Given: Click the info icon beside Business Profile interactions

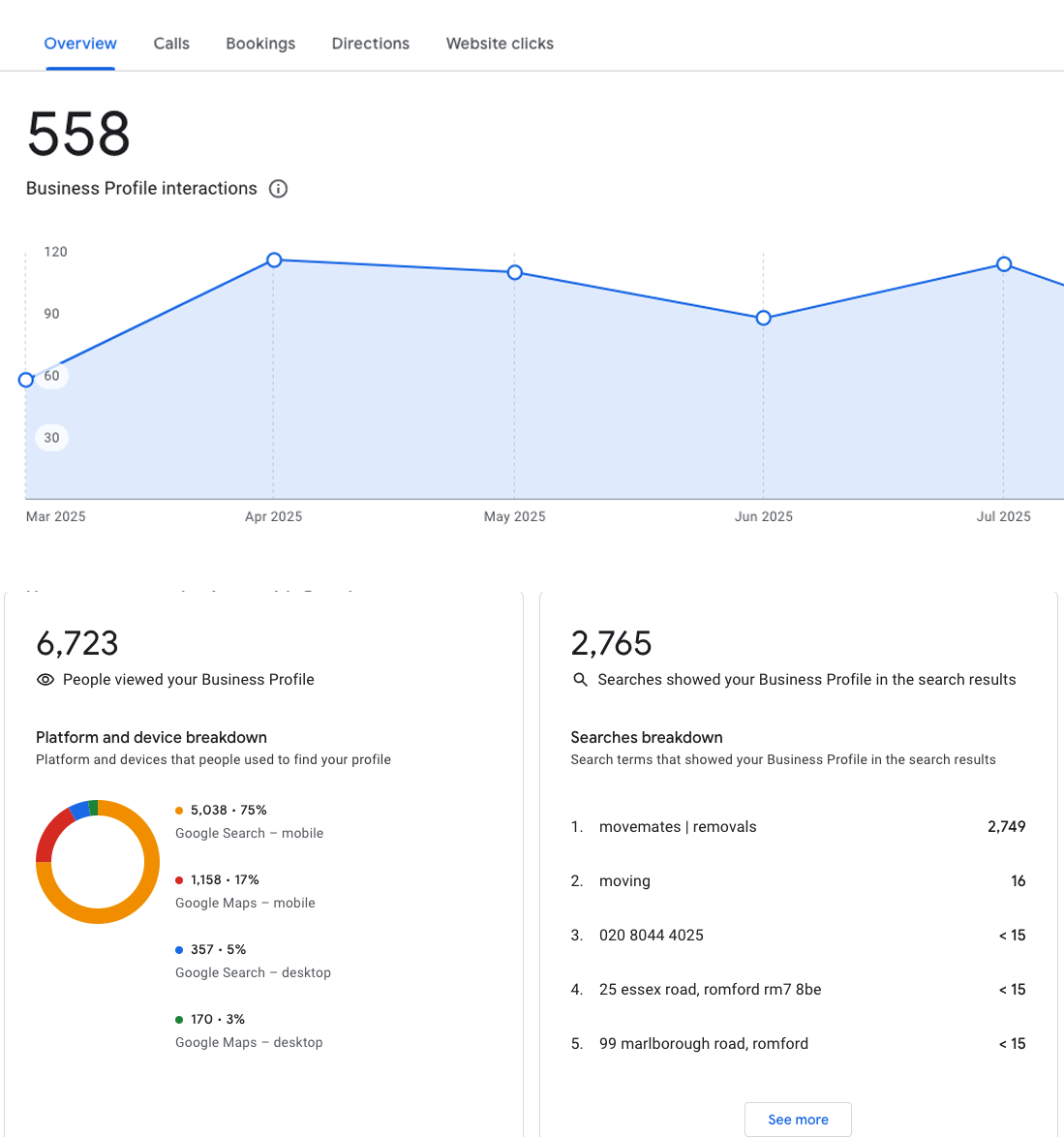Looking at the screenshot, I should 278,189.
